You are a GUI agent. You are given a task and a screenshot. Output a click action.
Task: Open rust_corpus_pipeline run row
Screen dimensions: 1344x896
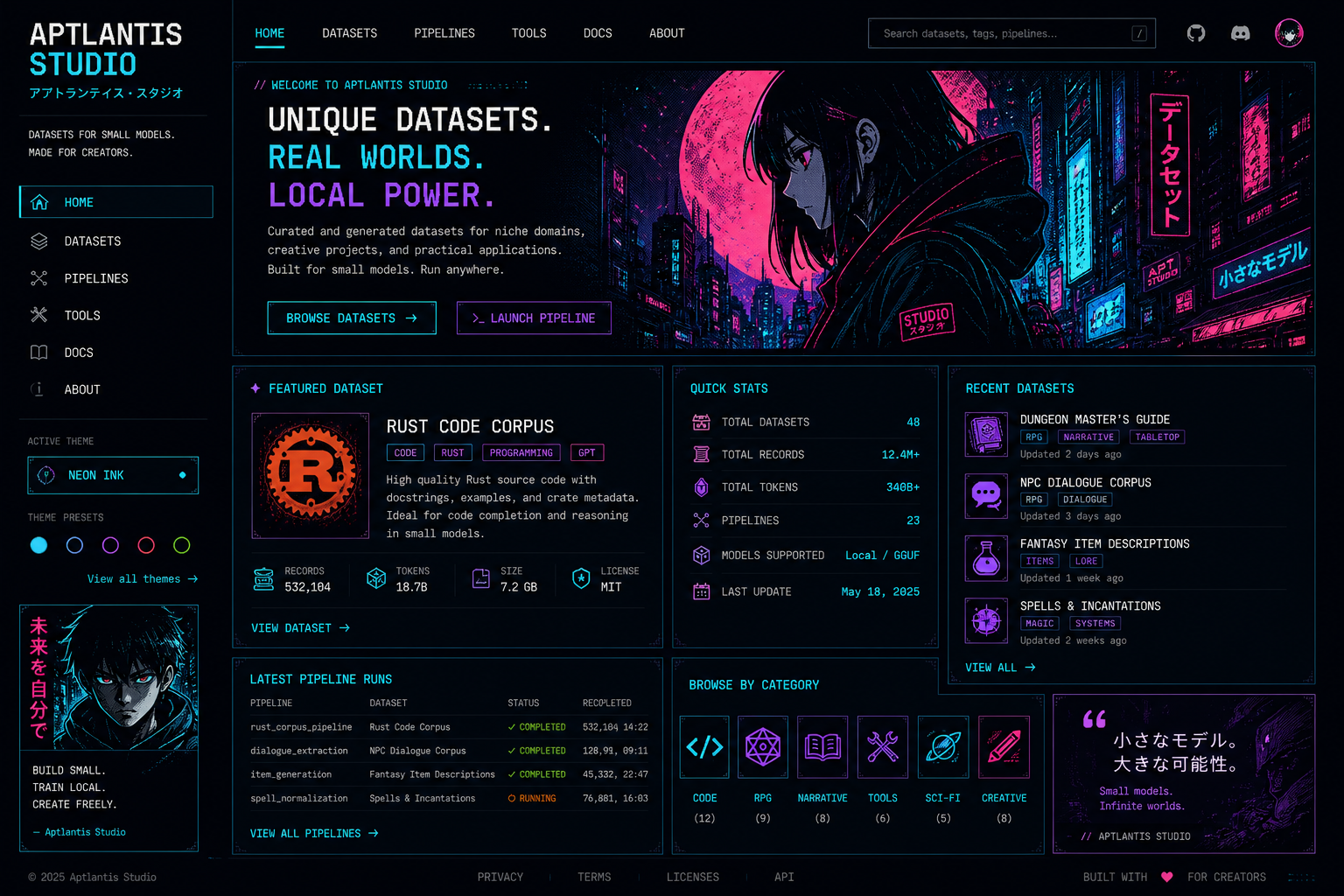[449, 727]
